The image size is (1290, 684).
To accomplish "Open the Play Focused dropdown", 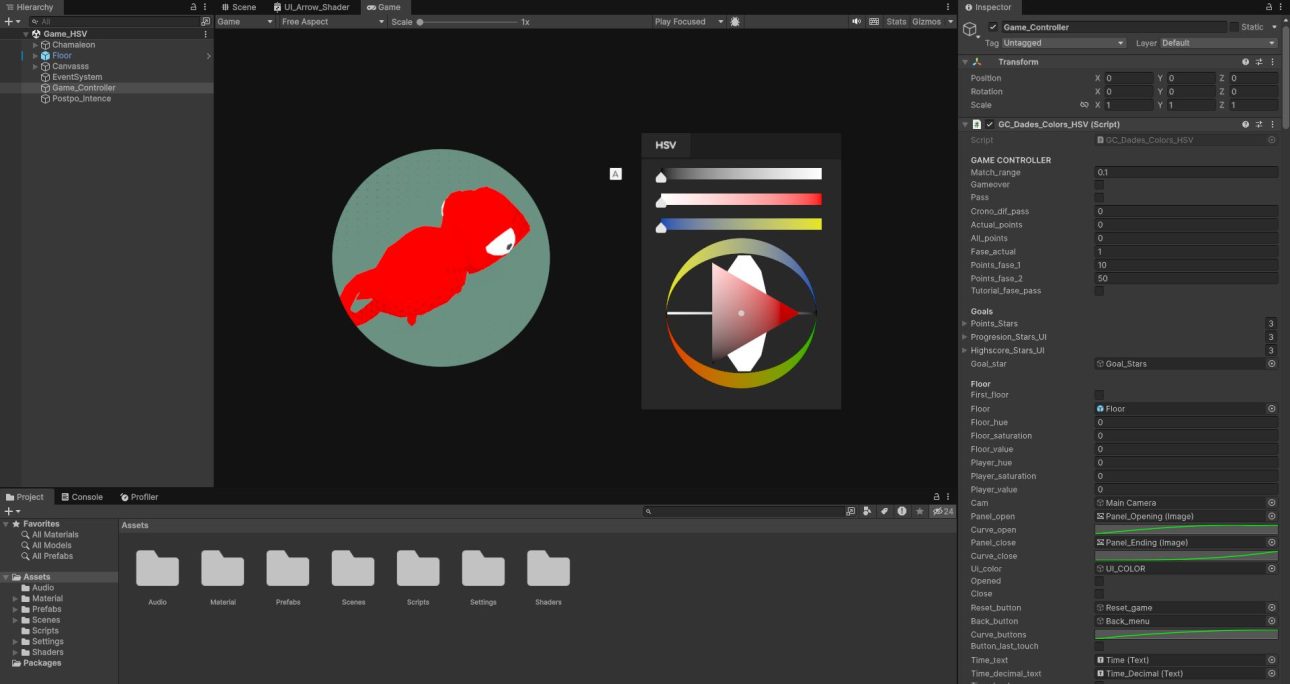I will pos(688,21).
